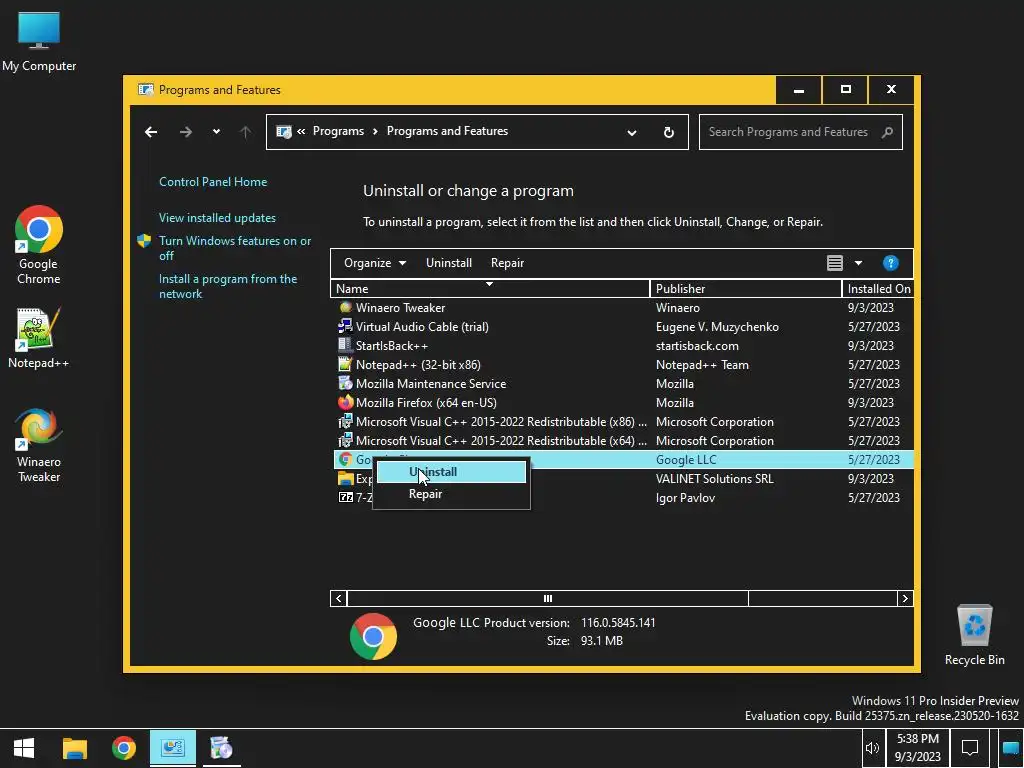Select Virtual Audio Cable (trial) entry

tap(623, 327)
